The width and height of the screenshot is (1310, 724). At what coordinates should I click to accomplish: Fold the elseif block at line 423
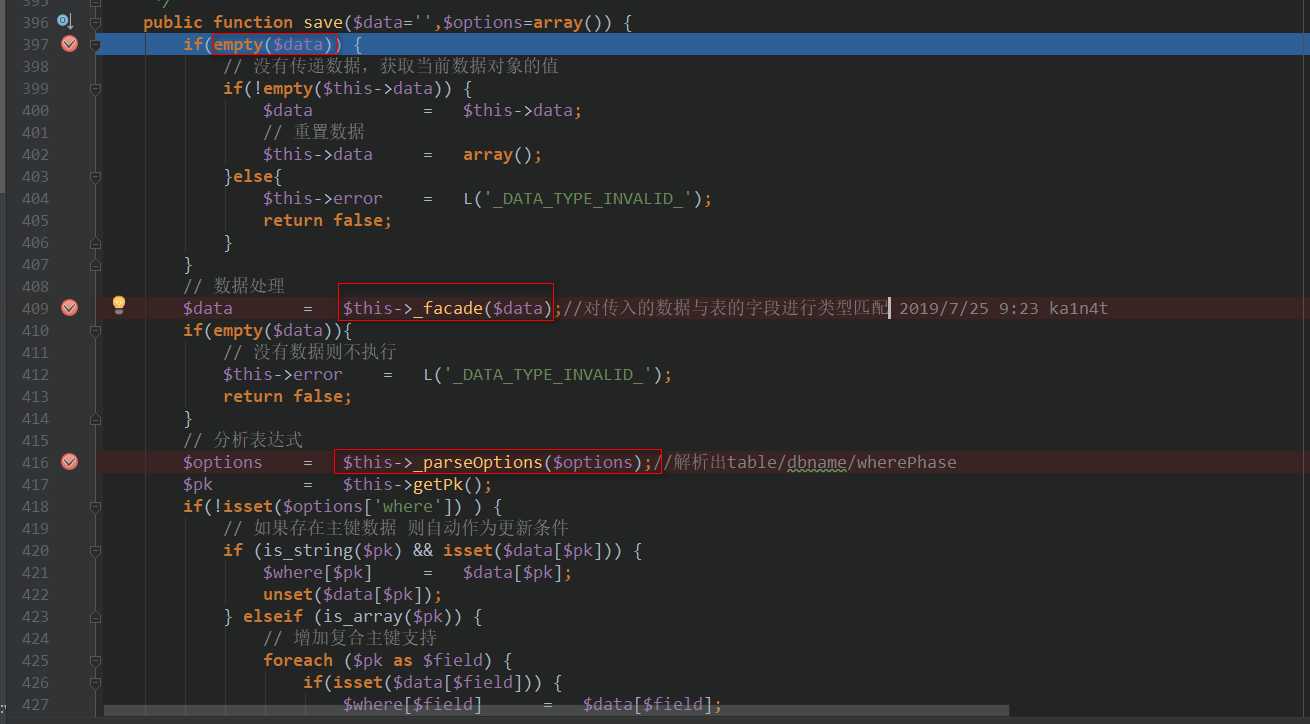95,616
